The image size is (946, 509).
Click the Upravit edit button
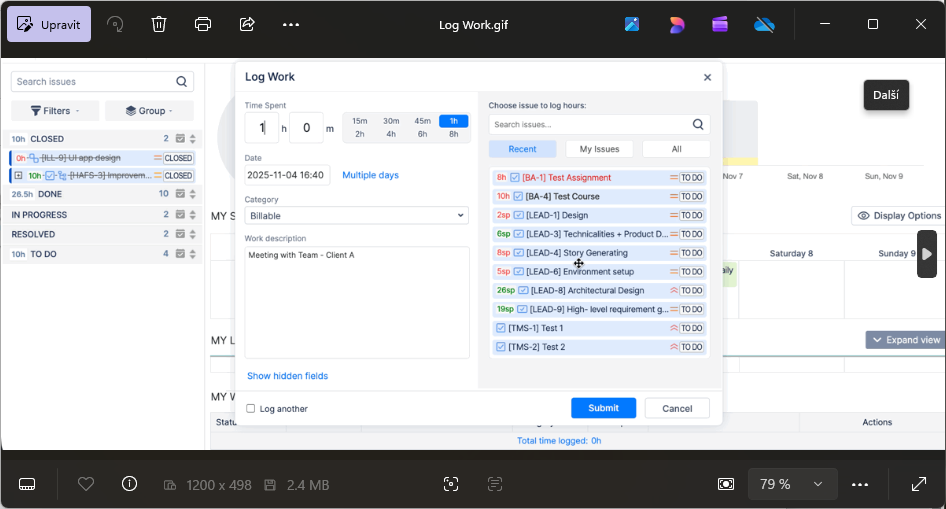coord(49,24)
